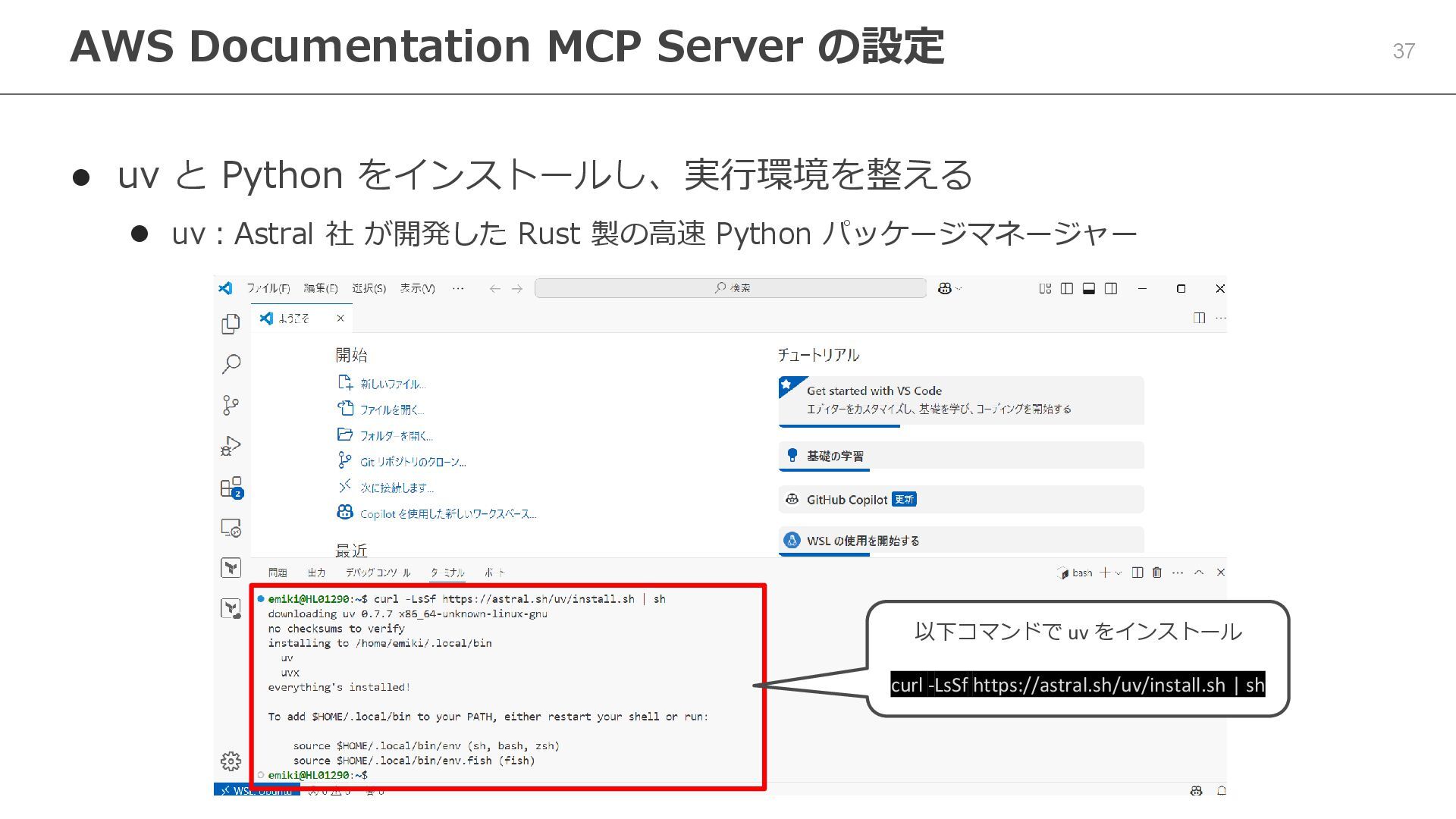Open the Run and Debug view

(x=231, y=446)
